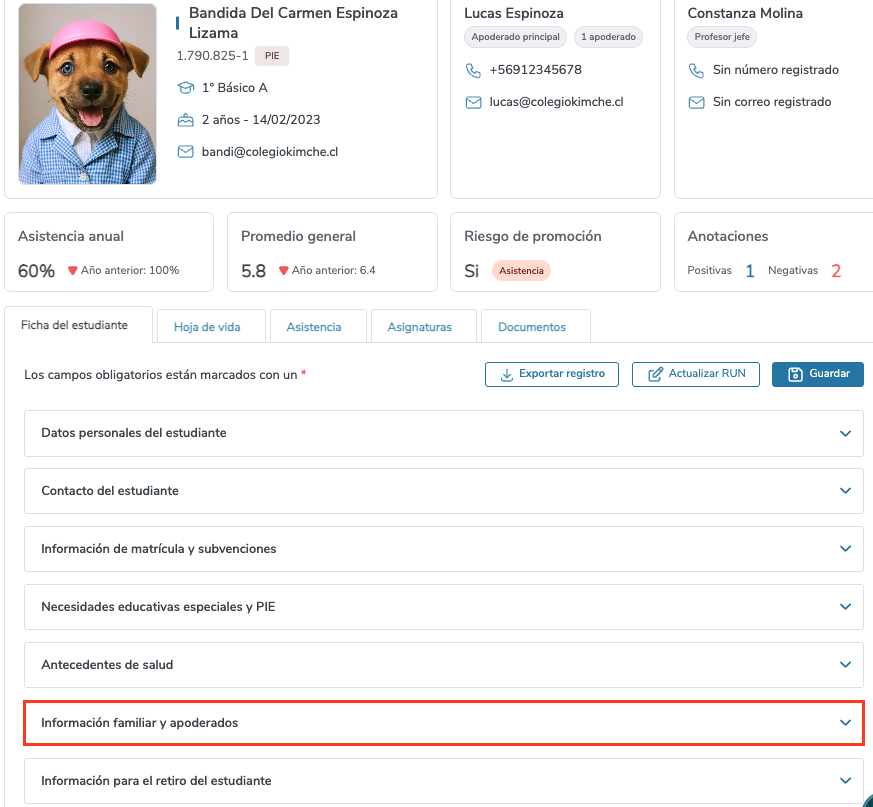Click the envelope icon beside lucas@colegiokimche.cl
873x807 pixels.
473,102
